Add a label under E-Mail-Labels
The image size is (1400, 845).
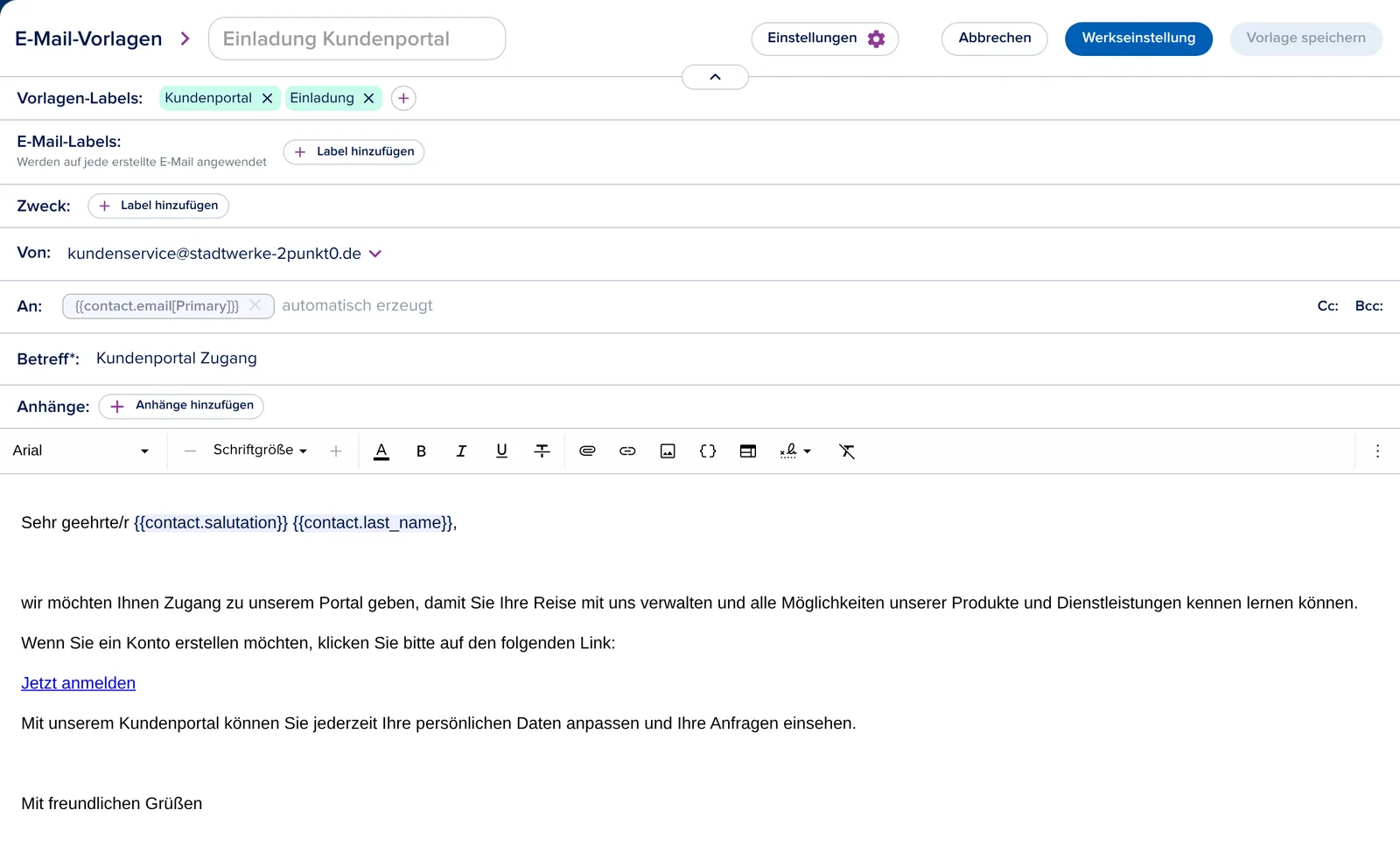pos(353,152)
